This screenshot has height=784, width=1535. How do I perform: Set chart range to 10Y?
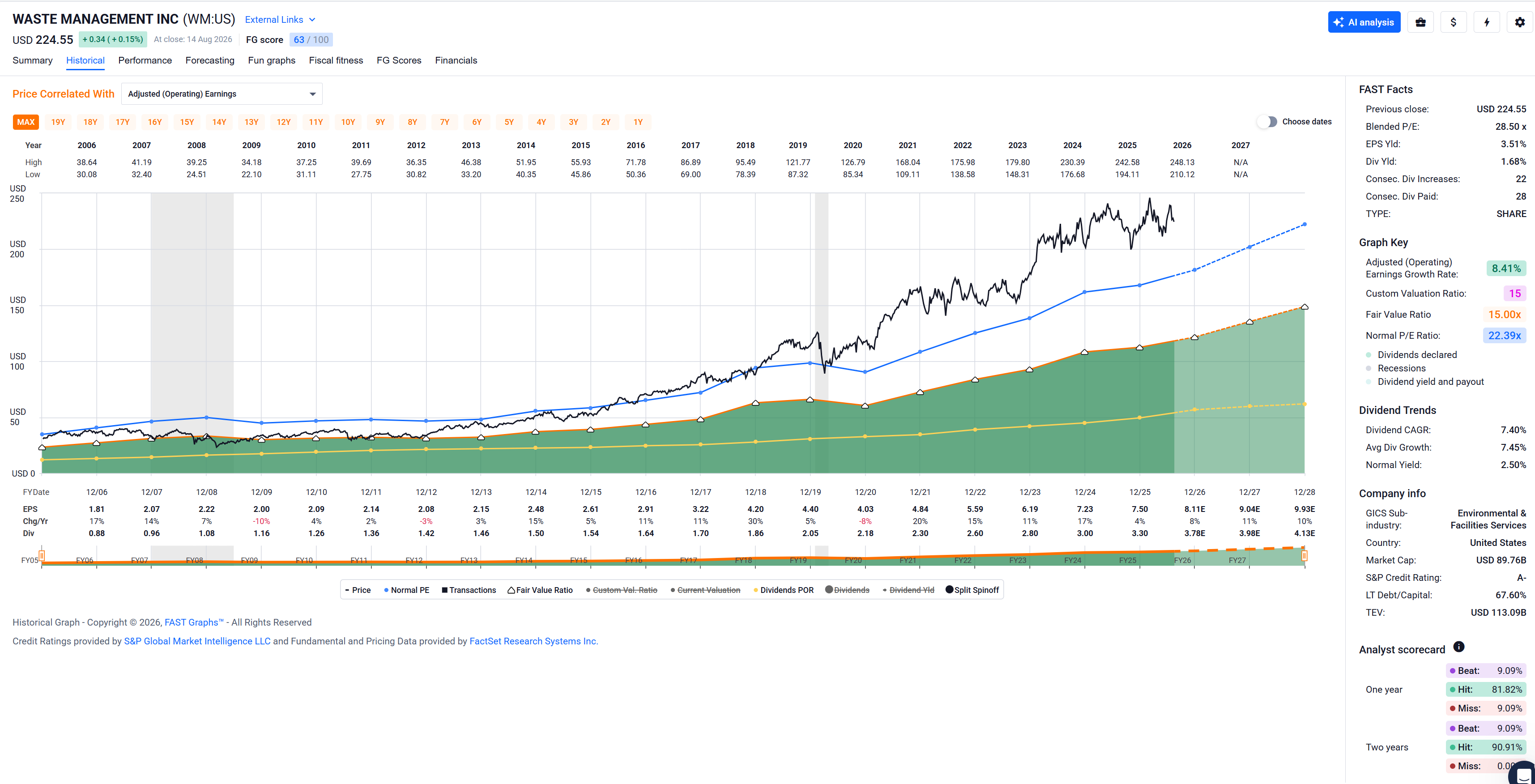(x=348, y=122)
